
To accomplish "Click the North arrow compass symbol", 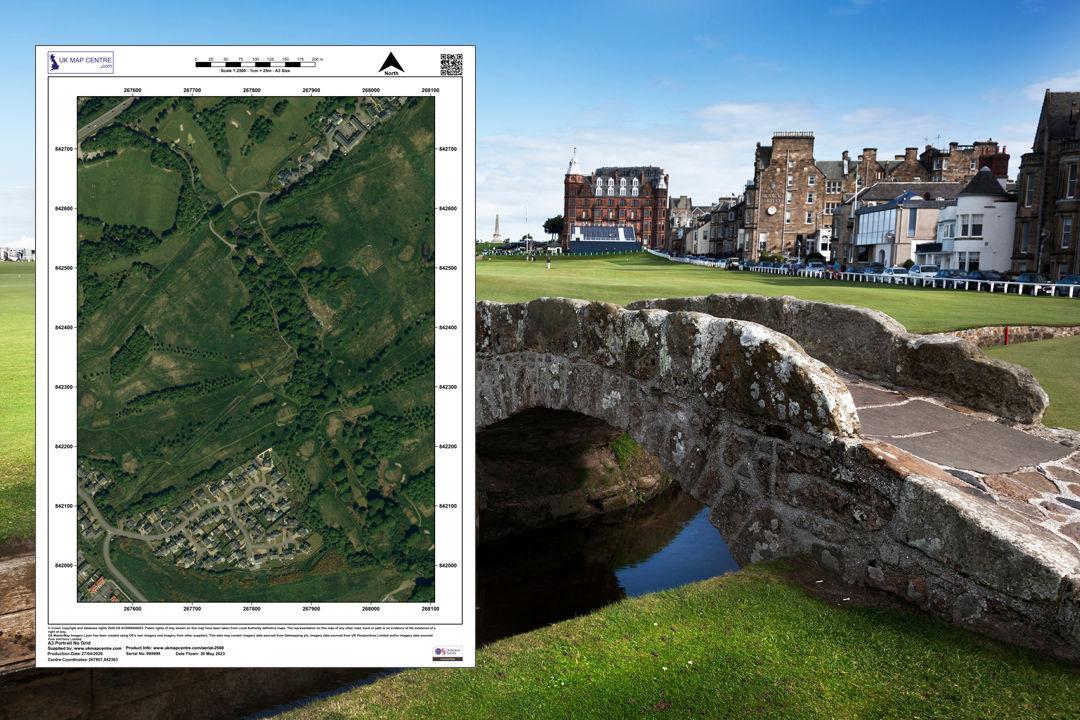I will (x=392, y=60).
